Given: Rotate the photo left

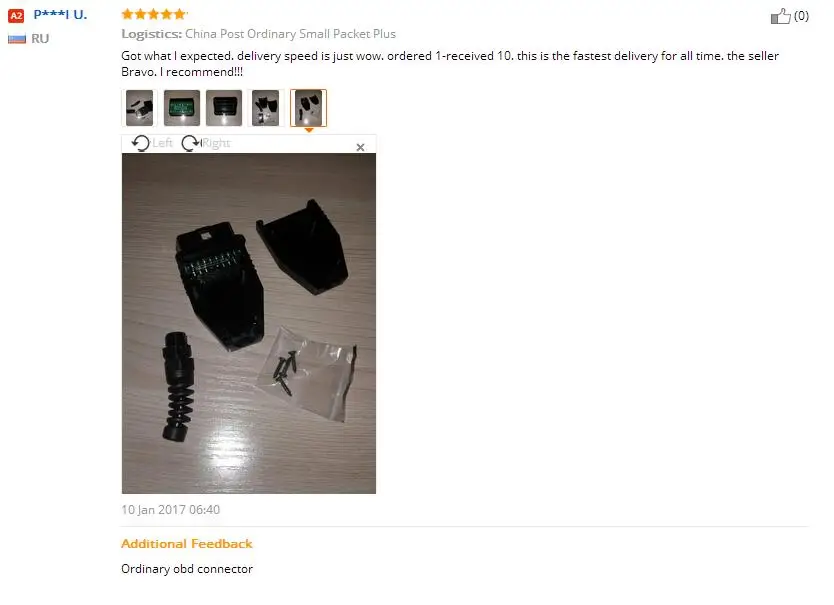Looking at the screenshot, I should (x=141, y=143).
